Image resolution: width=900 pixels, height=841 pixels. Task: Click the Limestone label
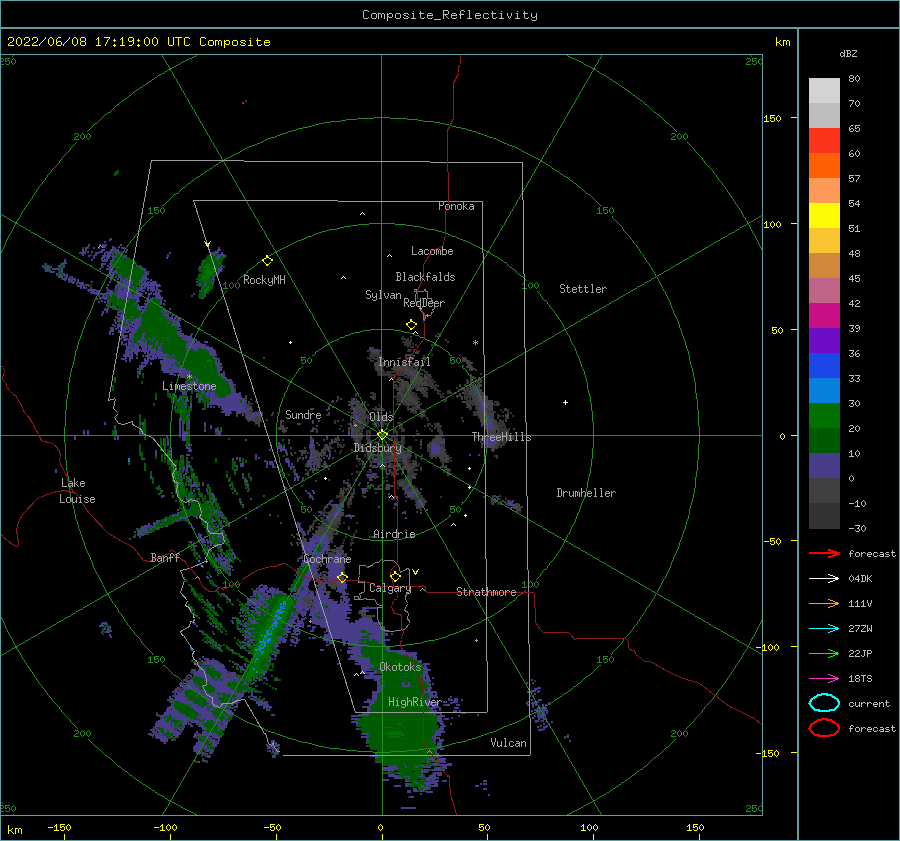189,386
